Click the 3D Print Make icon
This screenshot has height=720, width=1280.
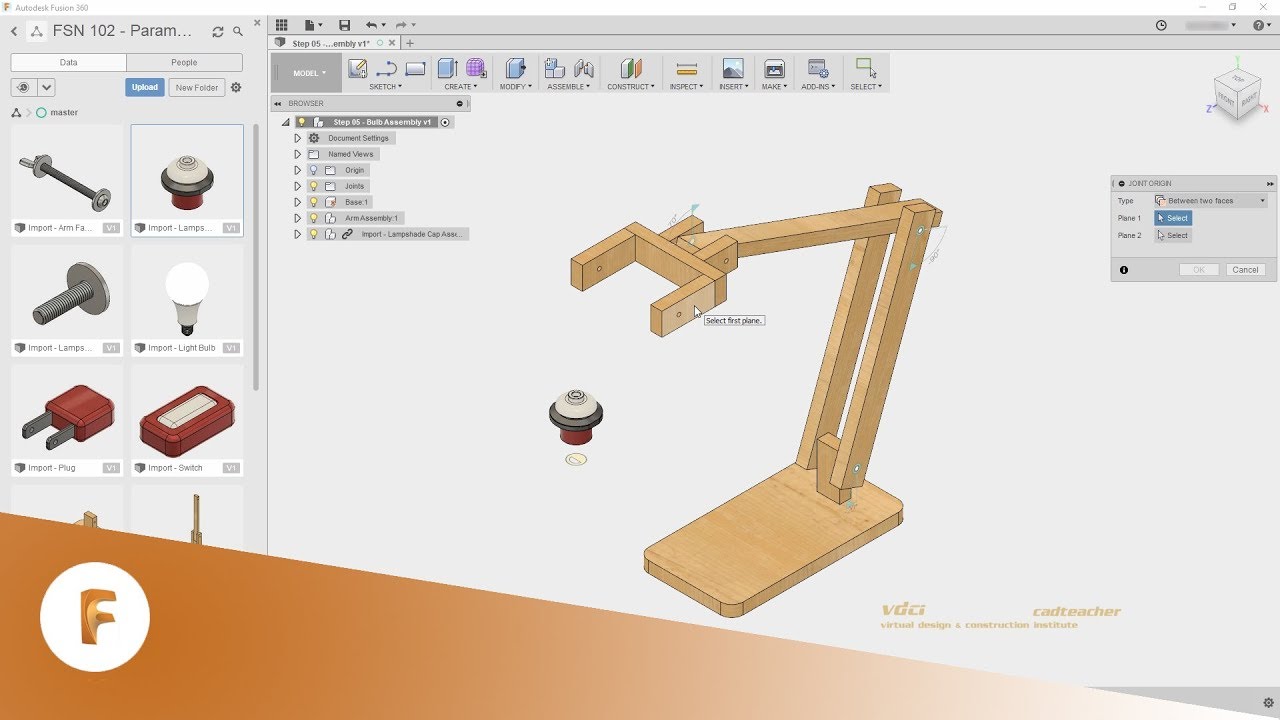774,68
